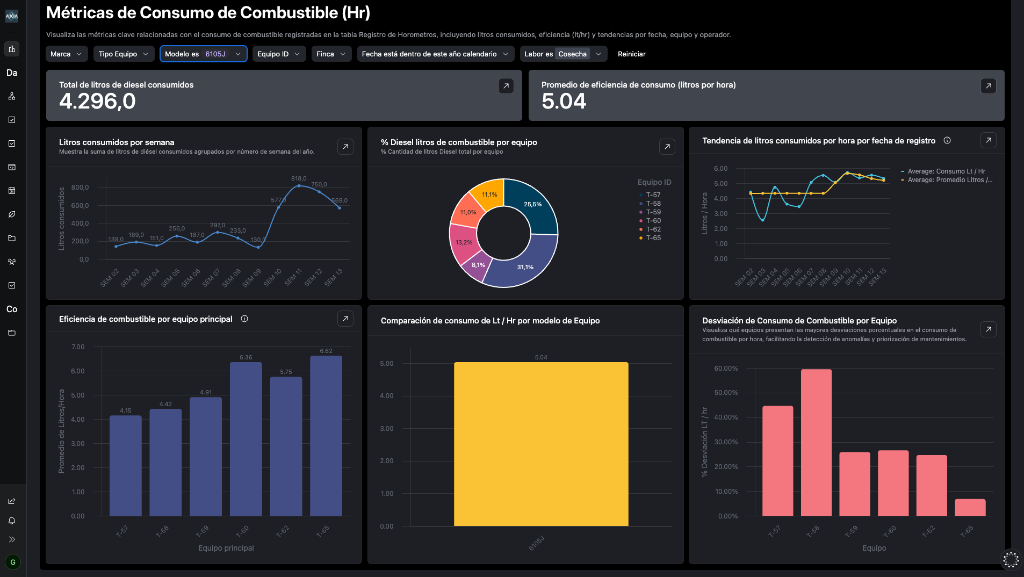1024x577 pixels.
Task: Expand Promedio de eficiencia de consumo card
Action: (x=988, y=86)
